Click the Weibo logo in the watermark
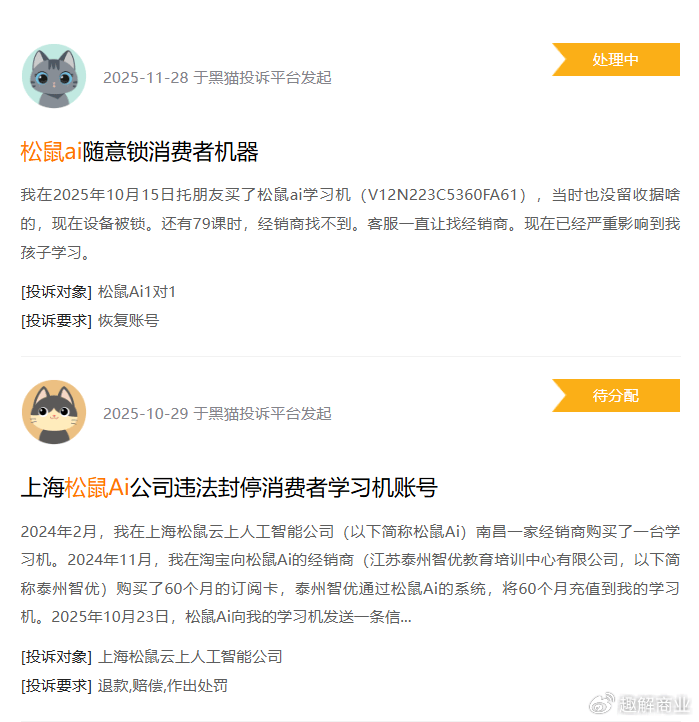 click(x=602, y=704)
